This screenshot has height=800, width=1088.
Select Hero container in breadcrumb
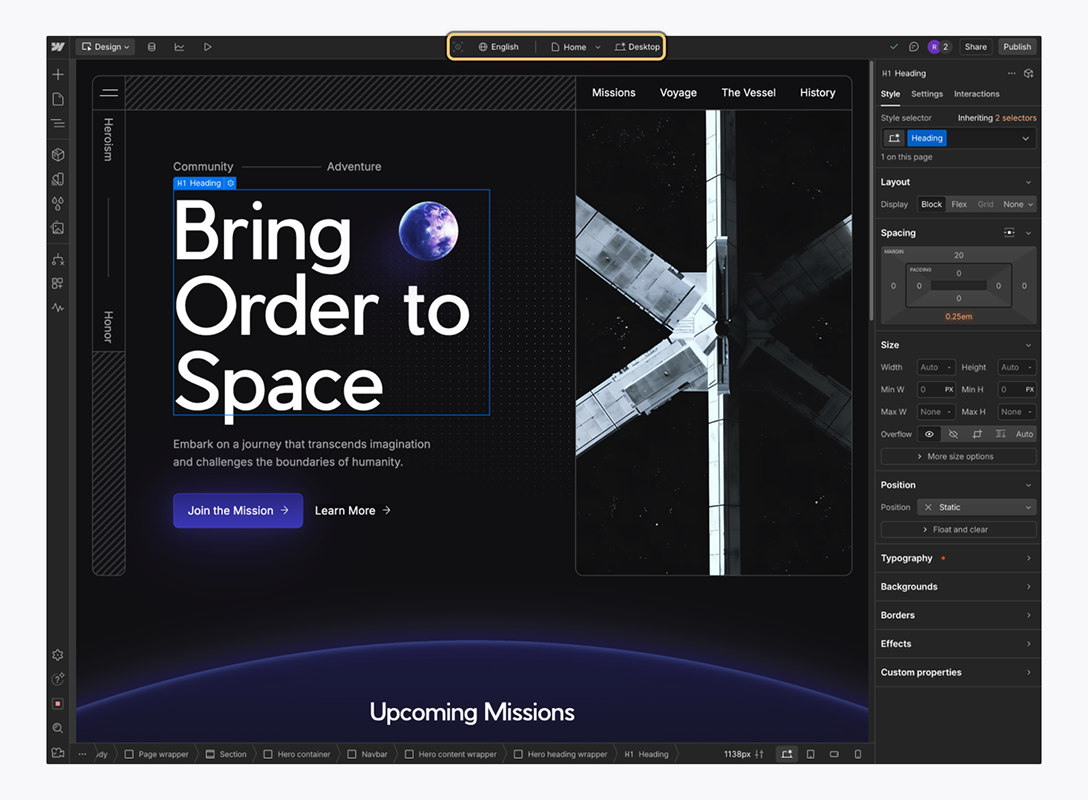[x=296, y=754]
